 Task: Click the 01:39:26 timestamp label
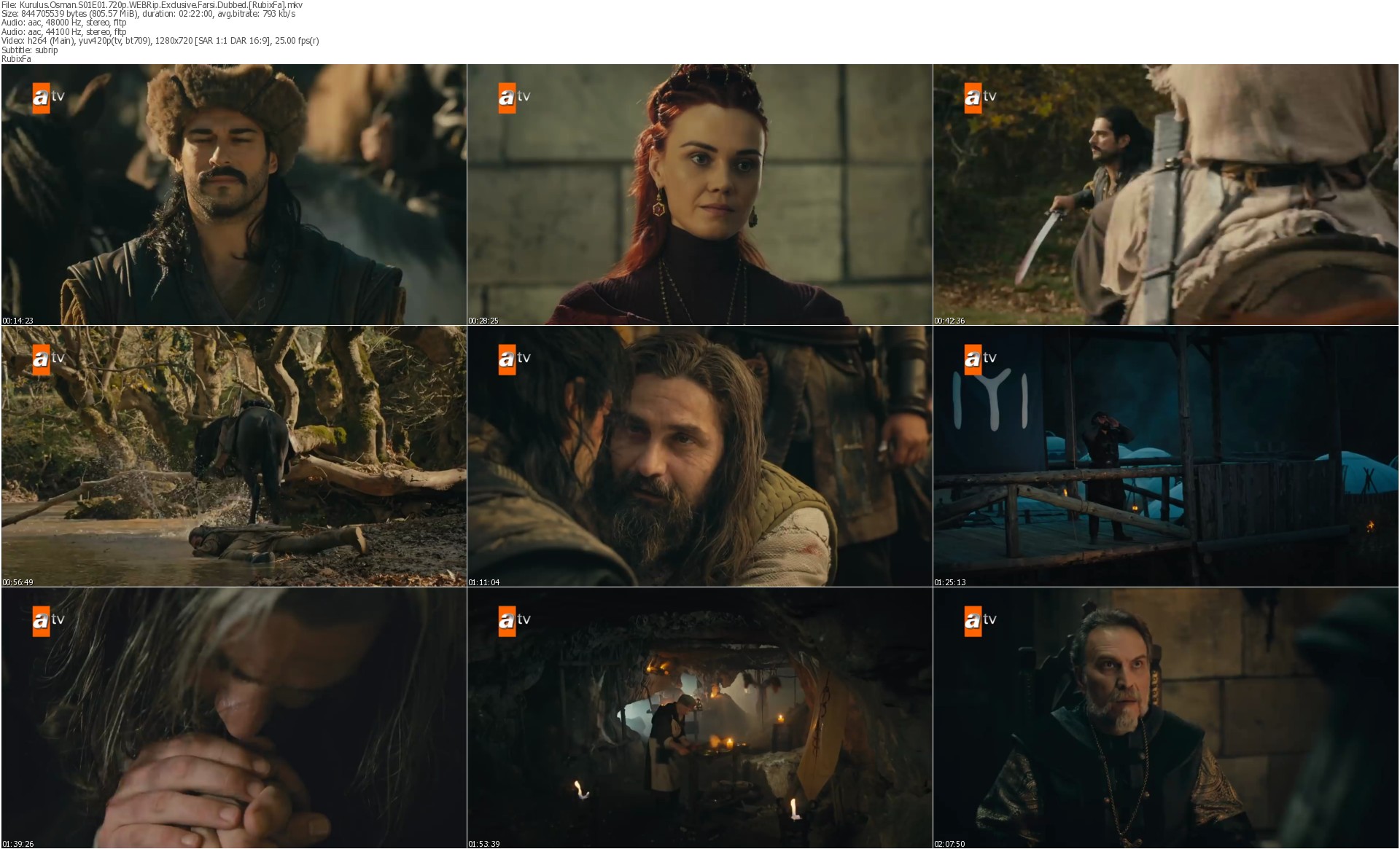click(x=17, y=844)
